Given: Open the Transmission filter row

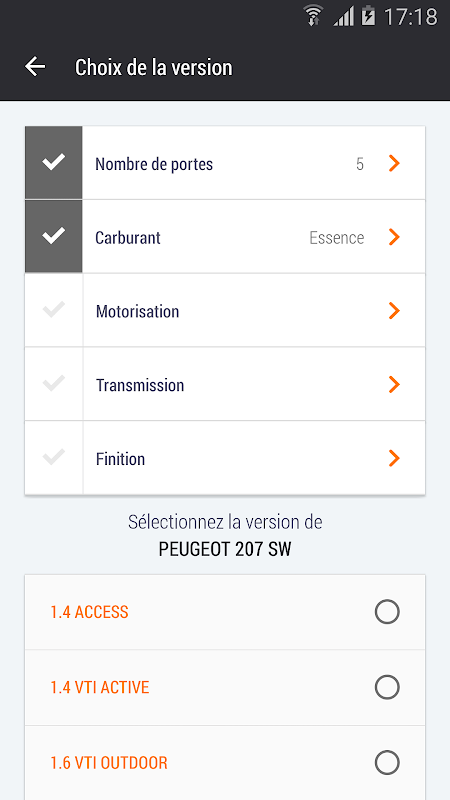Looking at the screenshot, I should pos(225,384).
